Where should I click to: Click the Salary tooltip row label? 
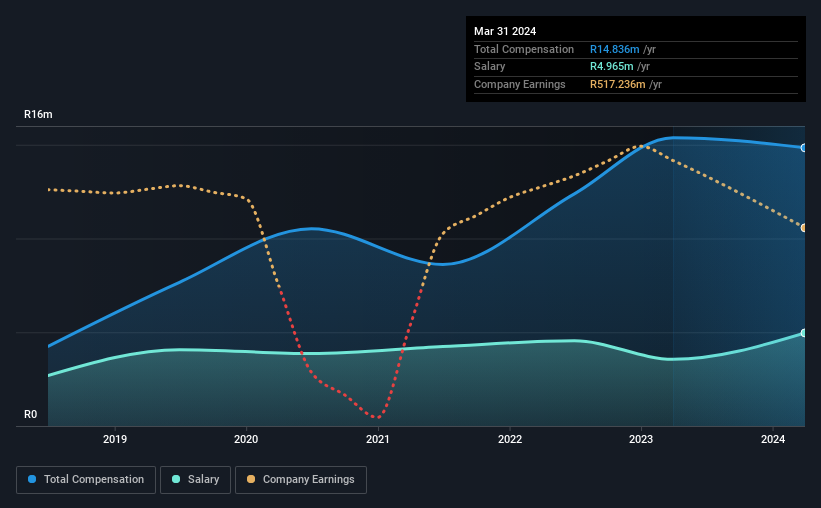(x=490, y=67)
